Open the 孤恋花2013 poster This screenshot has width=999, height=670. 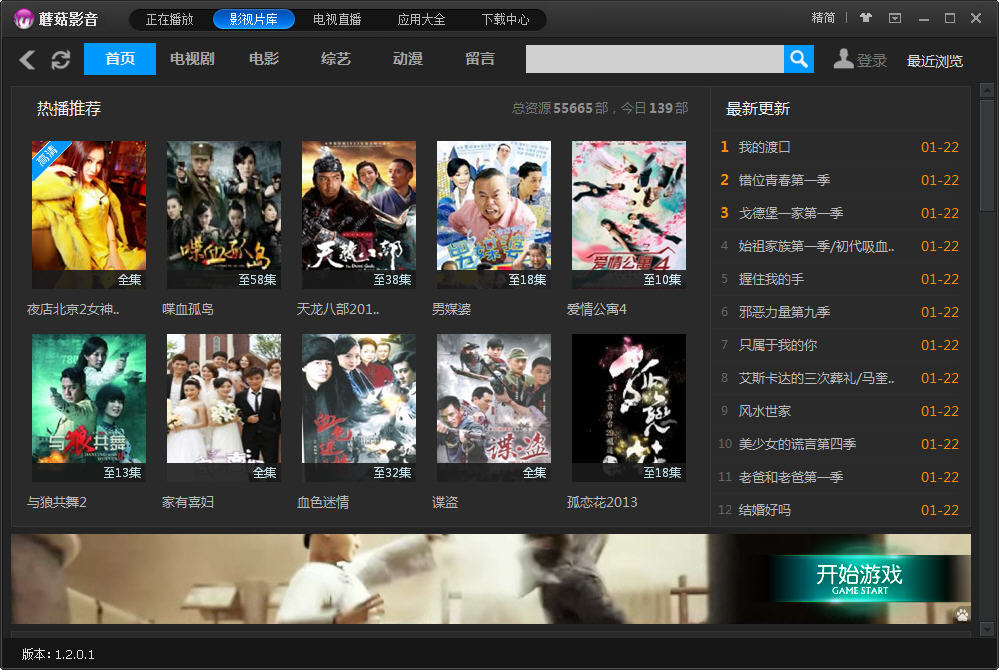[629, 408]
